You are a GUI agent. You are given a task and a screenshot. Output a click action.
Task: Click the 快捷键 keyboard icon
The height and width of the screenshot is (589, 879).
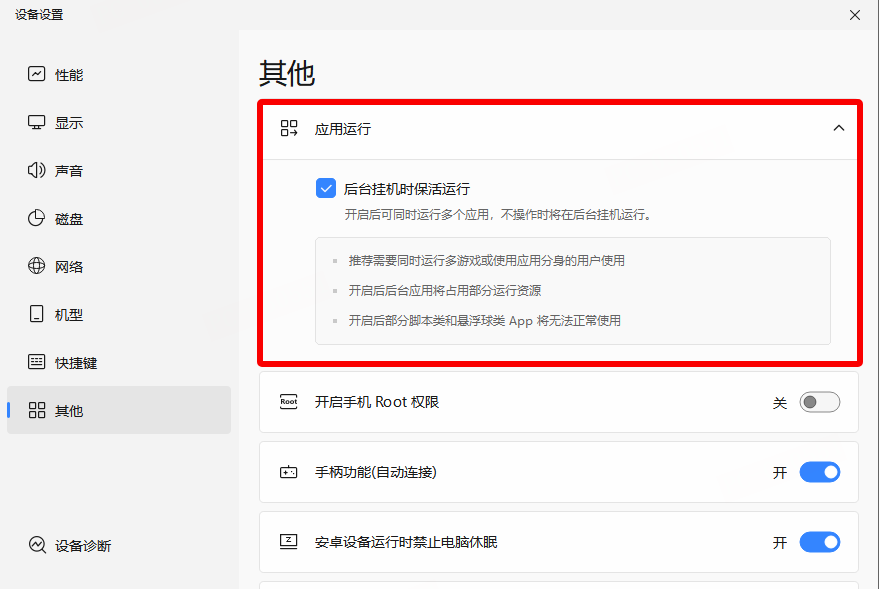(x=37, y=362)
